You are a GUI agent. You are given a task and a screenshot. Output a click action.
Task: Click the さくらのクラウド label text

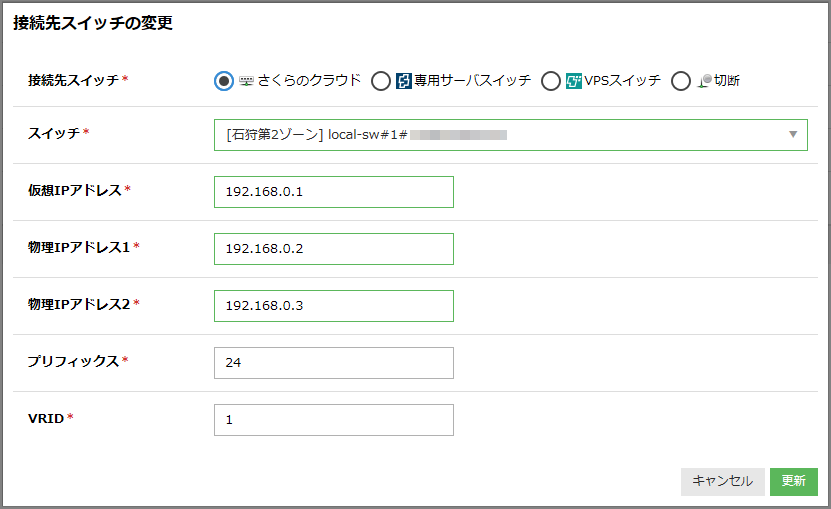click(309, 81)
